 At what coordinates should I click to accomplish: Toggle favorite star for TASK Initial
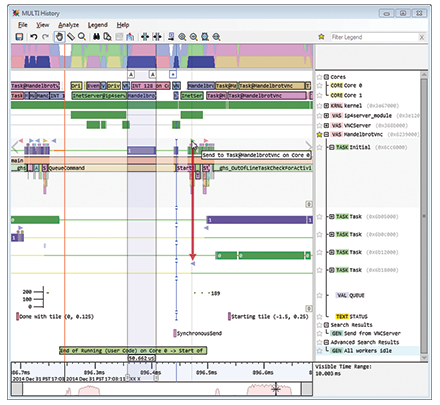(319, 147)
